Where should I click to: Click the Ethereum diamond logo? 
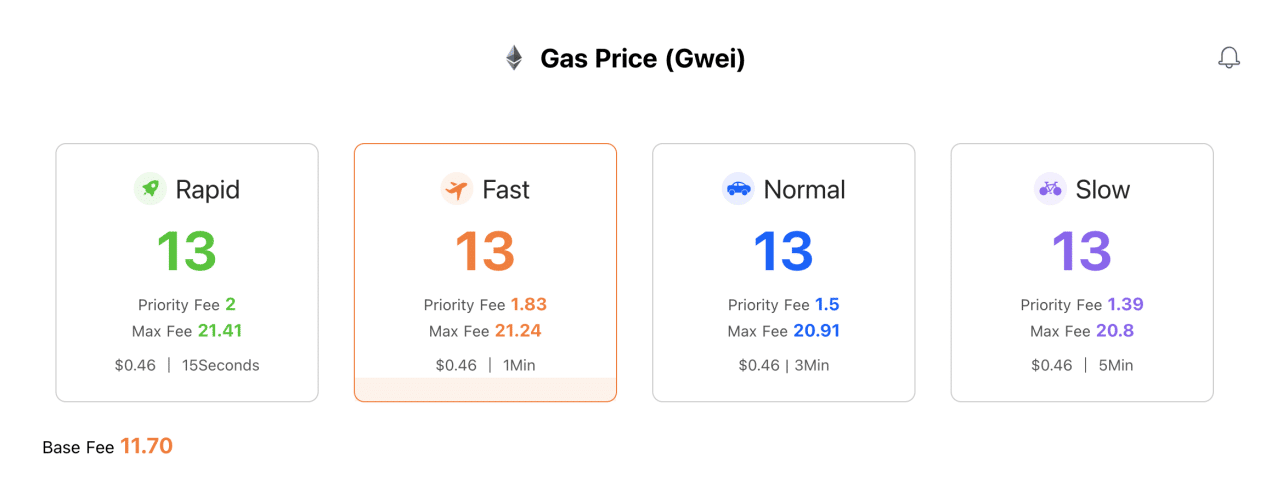coord(513,58)
